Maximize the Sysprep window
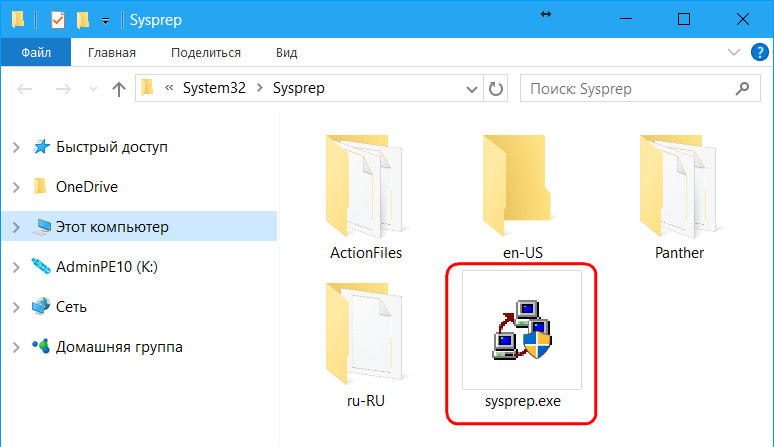This screenshot has height=447, width=774. (x=684, y=19)
